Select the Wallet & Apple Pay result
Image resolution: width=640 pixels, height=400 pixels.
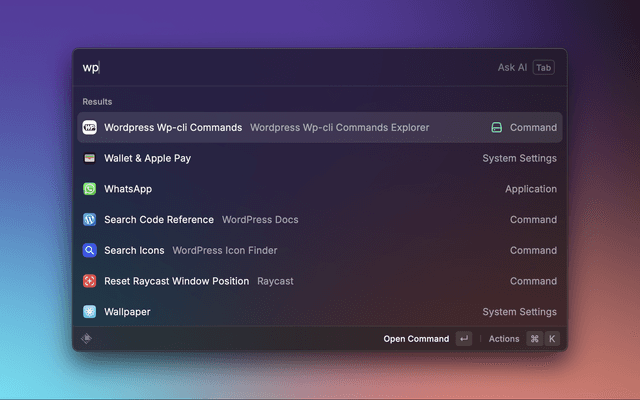pos(320,158)
